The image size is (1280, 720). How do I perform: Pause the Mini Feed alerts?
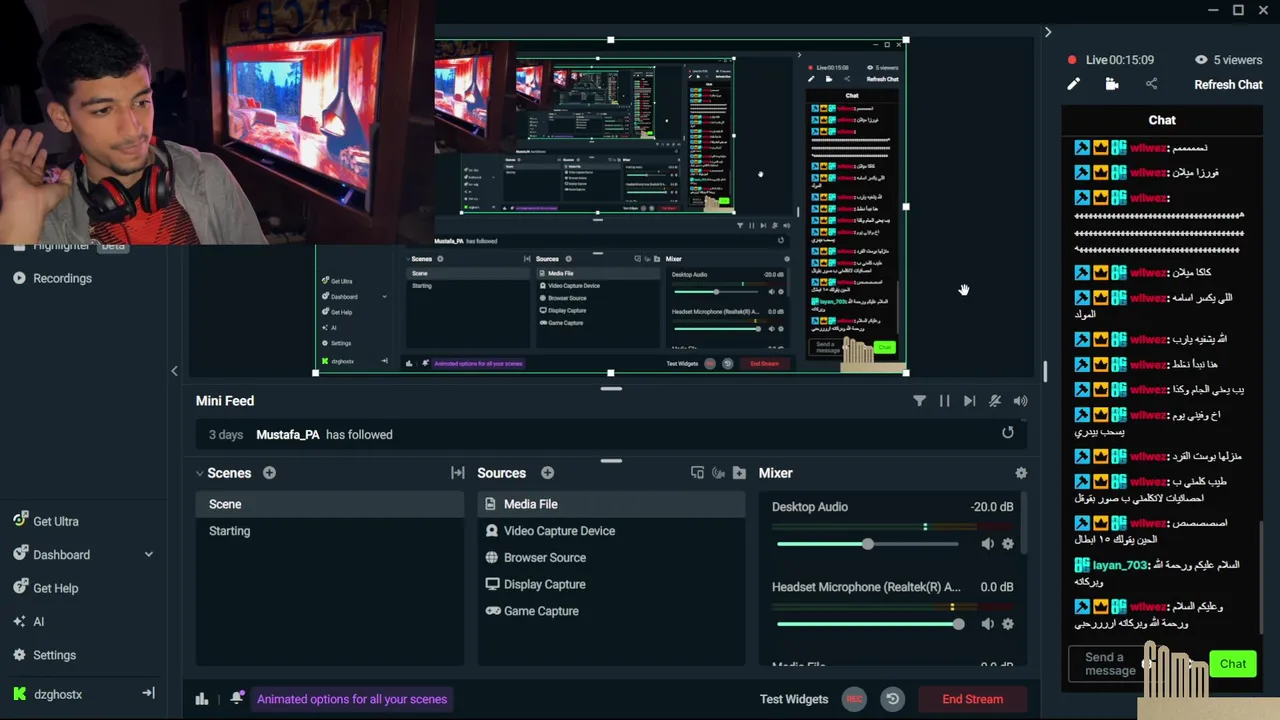944,401
